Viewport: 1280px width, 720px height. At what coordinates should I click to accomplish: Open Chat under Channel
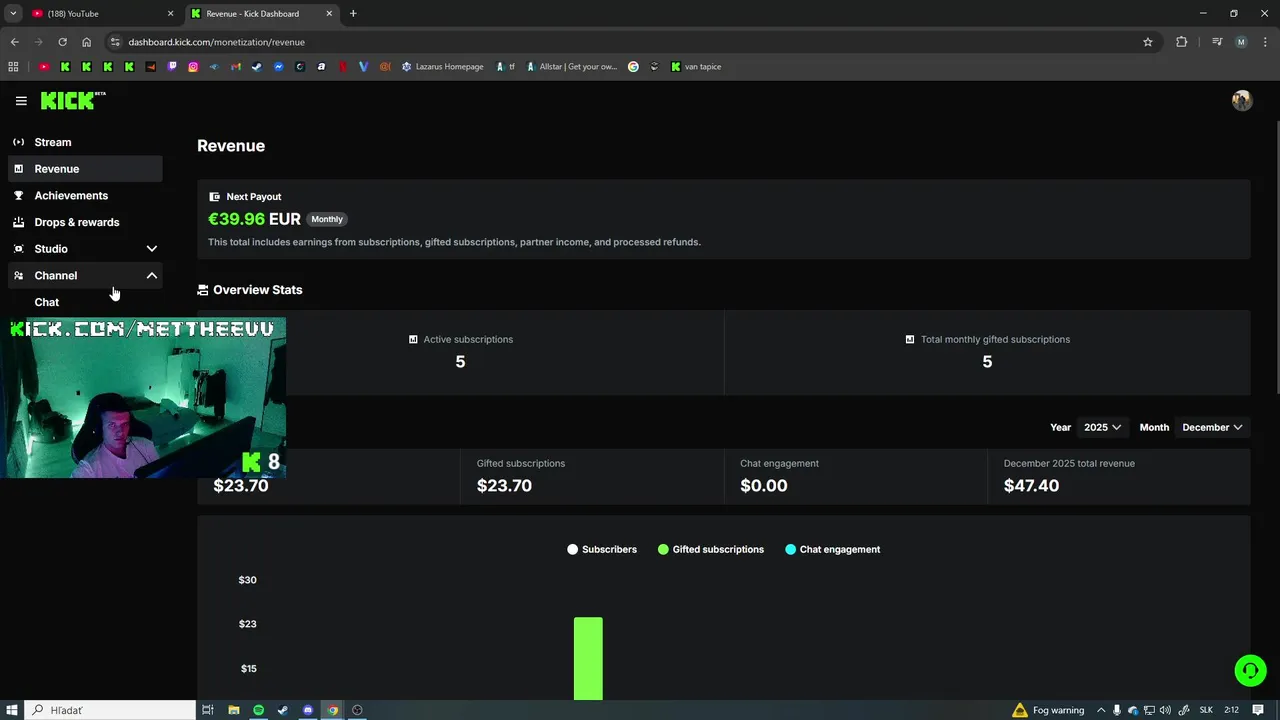pos(47,302)
